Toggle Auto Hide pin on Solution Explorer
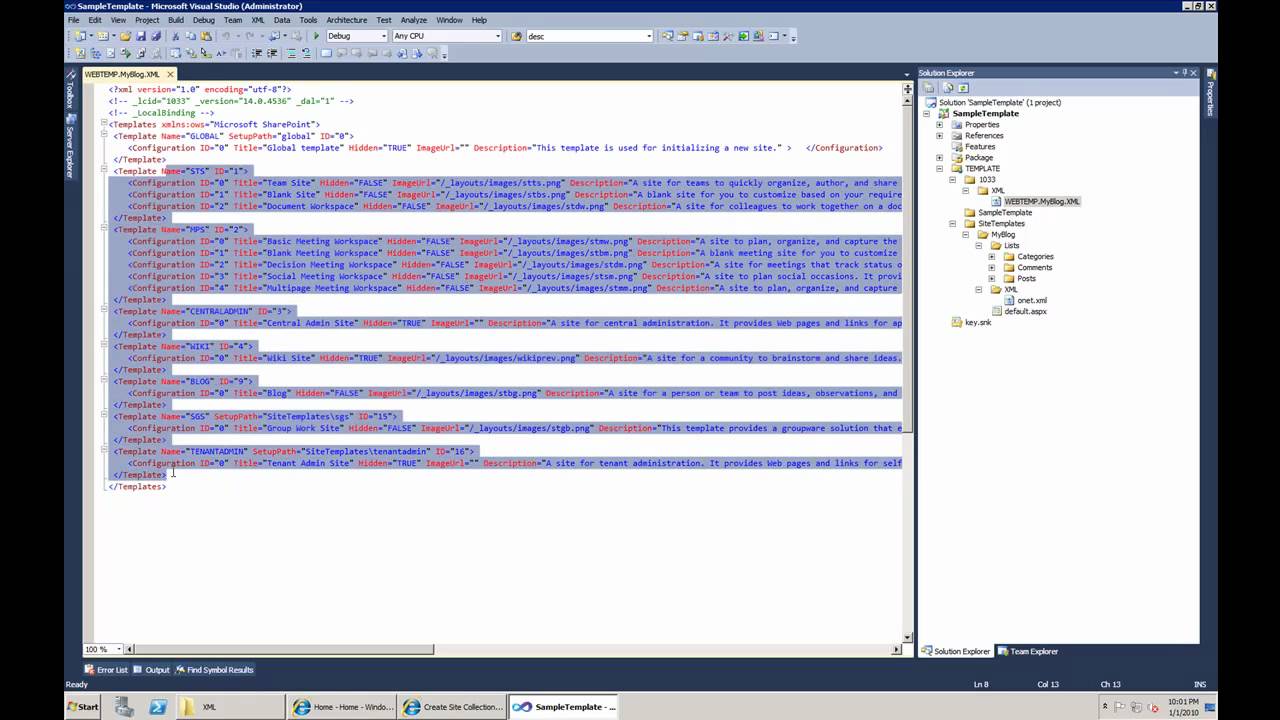1280x720 pixels. pos(1184,73)
